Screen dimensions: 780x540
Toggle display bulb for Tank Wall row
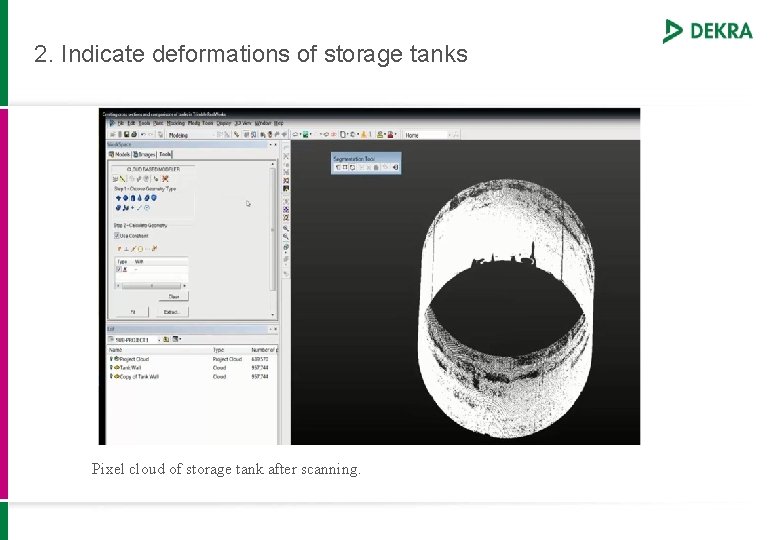pyautogui.click(x=111, y=367)
